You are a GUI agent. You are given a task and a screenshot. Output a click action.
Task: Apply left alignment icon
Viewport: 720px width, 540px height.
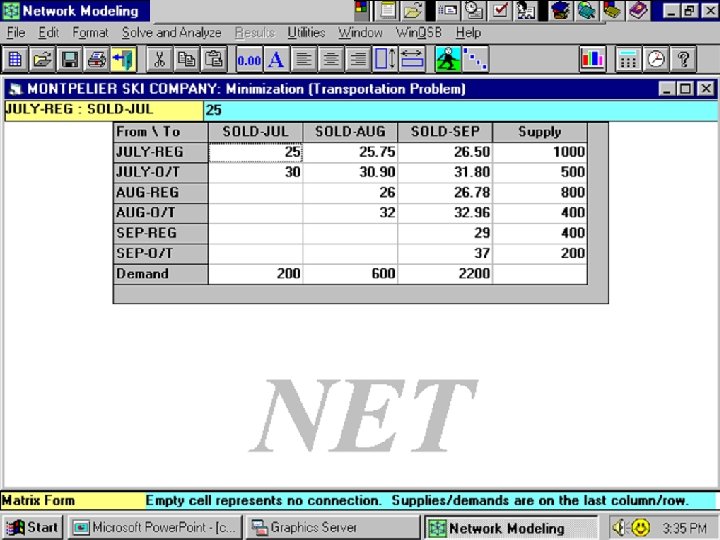coord(303,59)
